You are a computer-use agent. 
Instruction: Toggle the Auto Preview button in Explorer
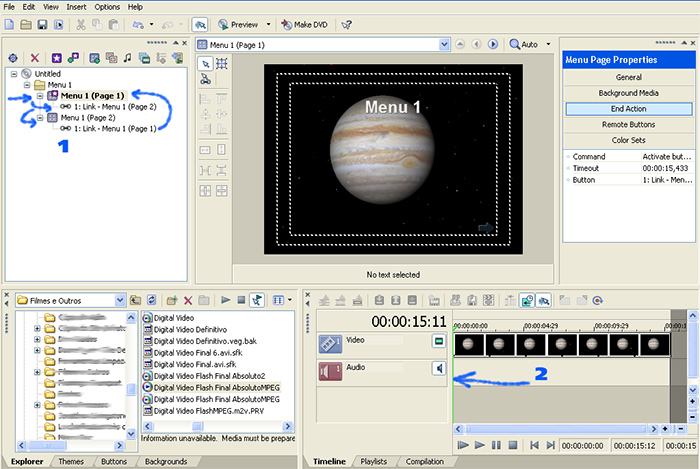(x=257, y=300)
